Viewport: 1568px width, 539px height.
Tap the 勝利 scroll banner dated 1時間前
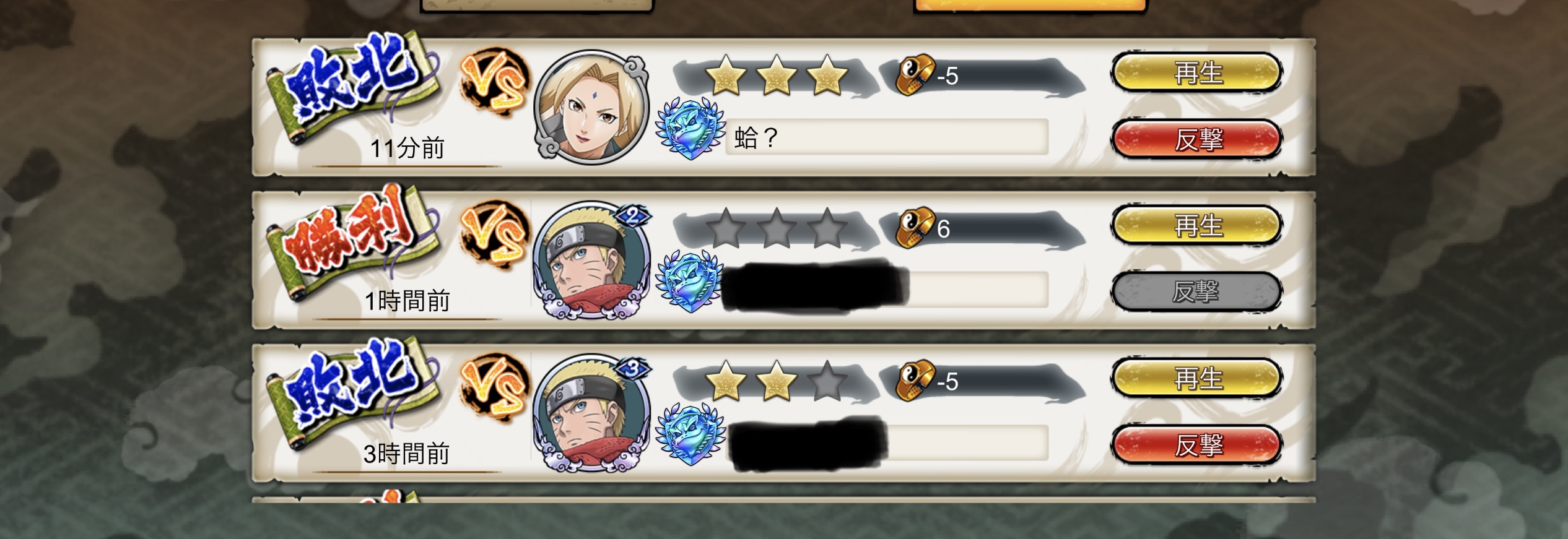(x=353, y=241)
